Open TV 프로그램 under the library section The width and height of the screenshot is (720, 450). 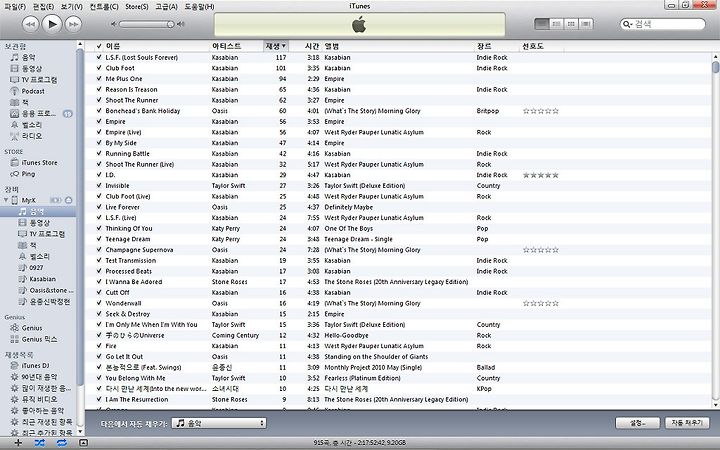tap(39, 79)
